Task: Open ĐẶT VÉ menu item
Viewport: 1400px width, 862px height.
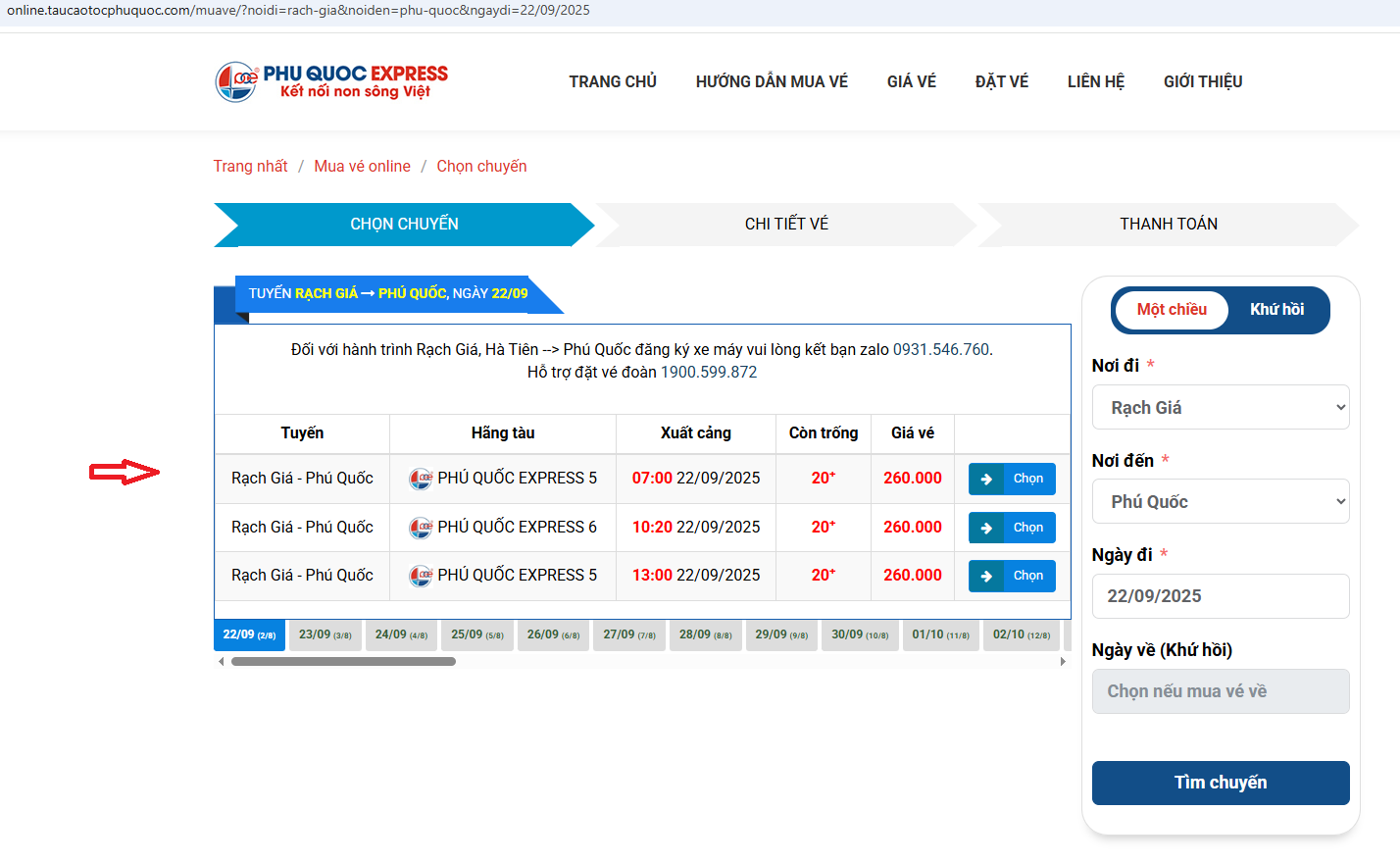Action: [1002, 81]
